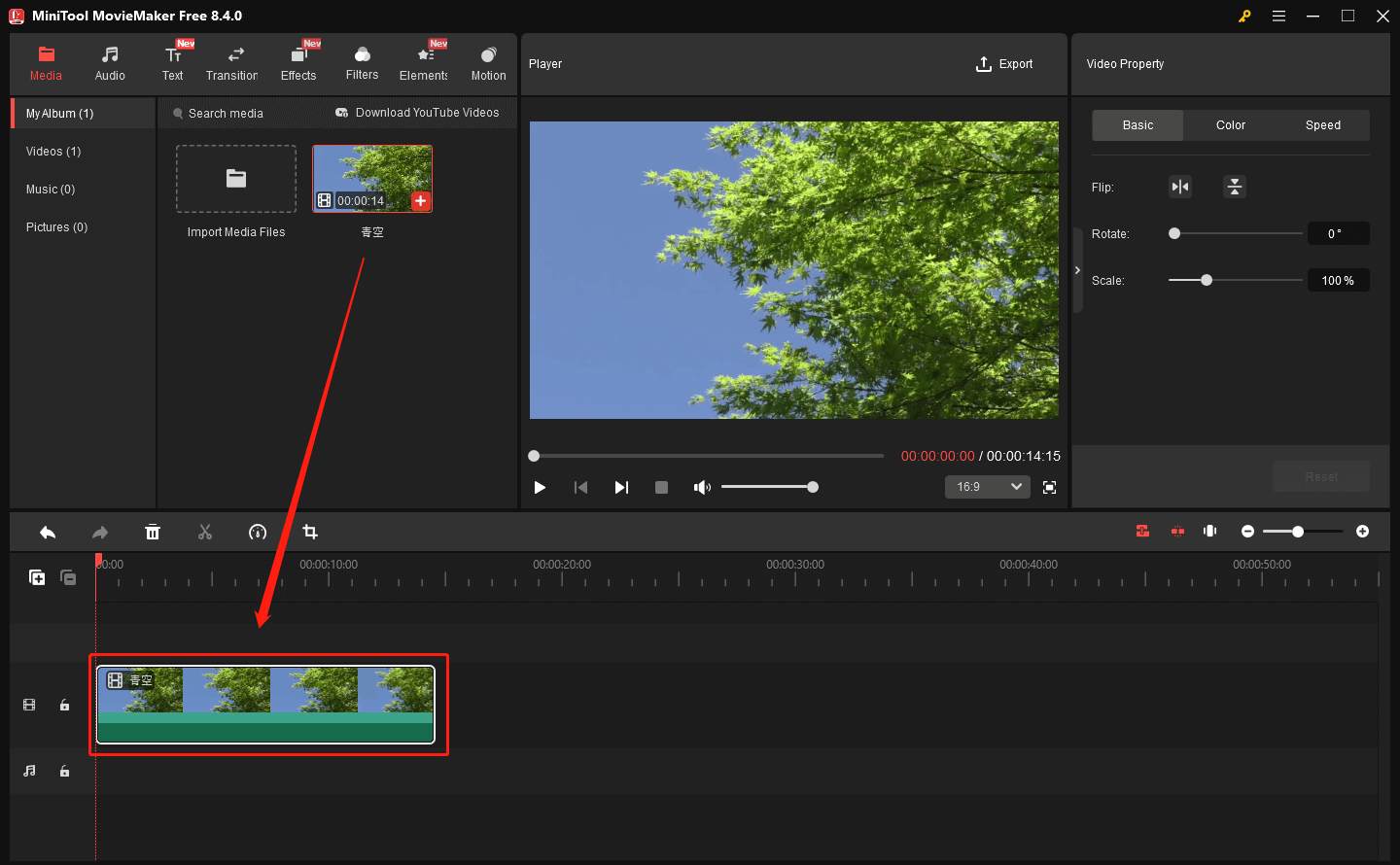
Task: Toggle the lock on the audio track
Action: coord(64,771)
